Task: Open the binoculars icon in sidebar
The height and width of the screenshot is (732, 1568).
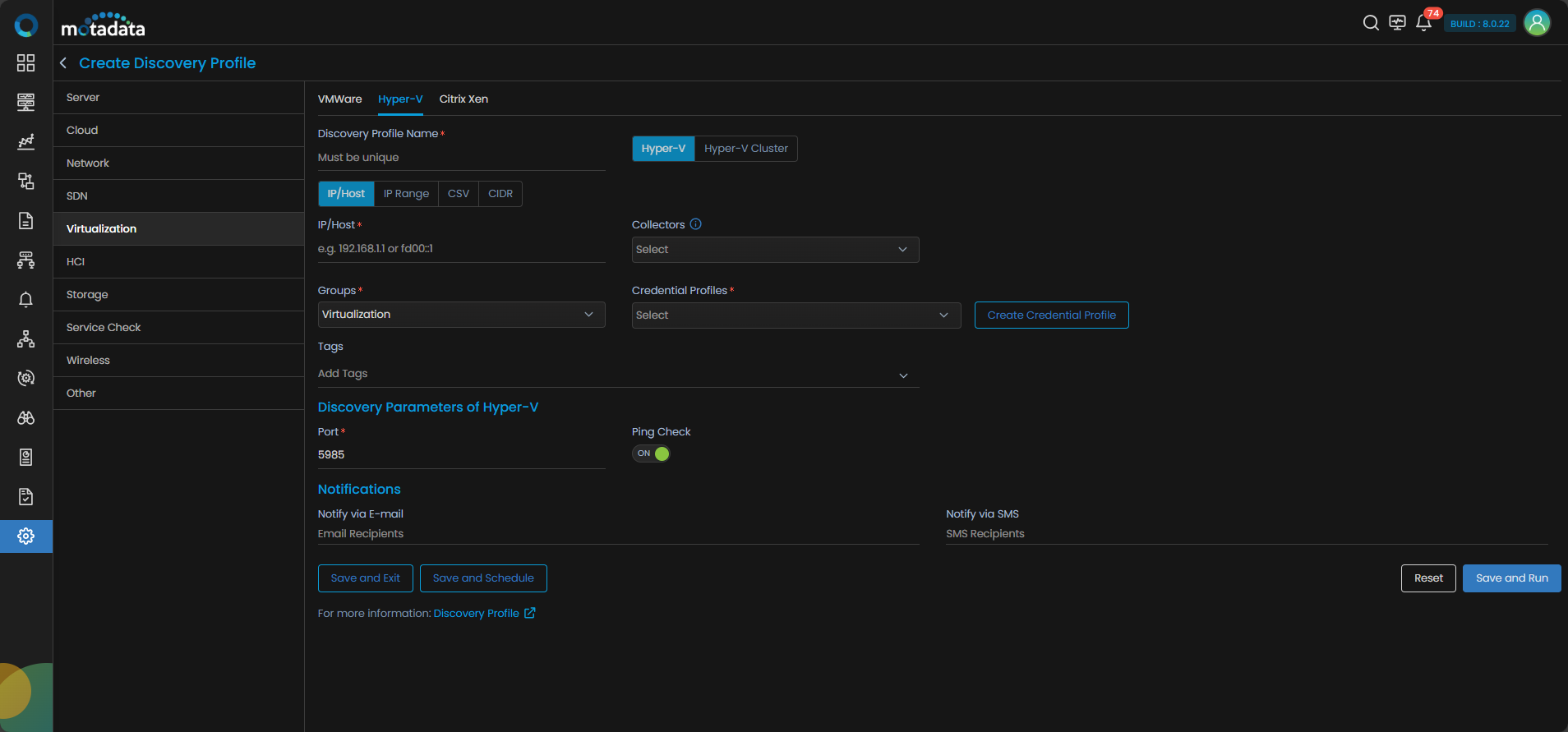Action: click(26, 418)
